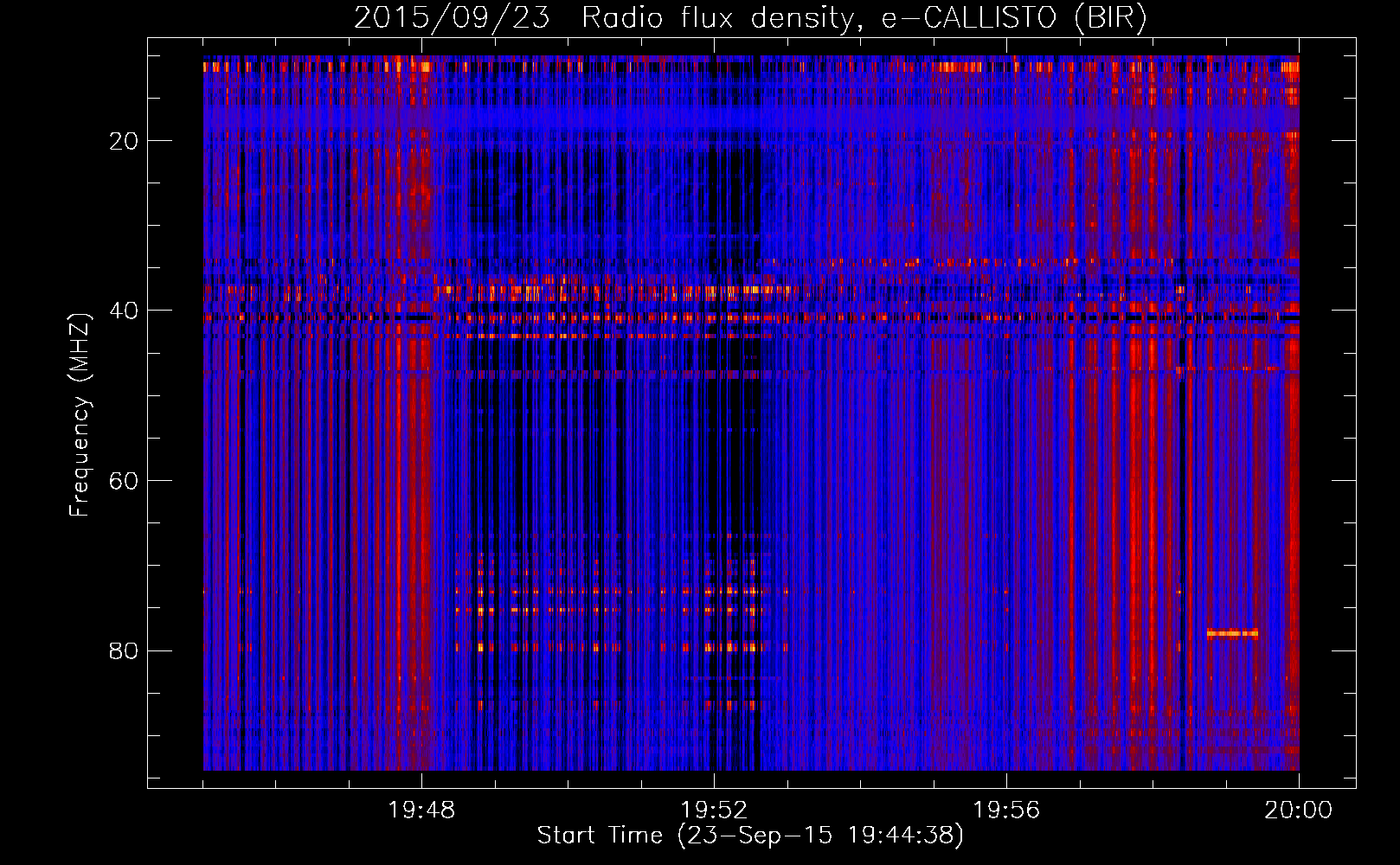Click the '60' frequency tick label
The height and width of the screenshot is (865, 1400).
pyautogui.click(x=124, y=481)
